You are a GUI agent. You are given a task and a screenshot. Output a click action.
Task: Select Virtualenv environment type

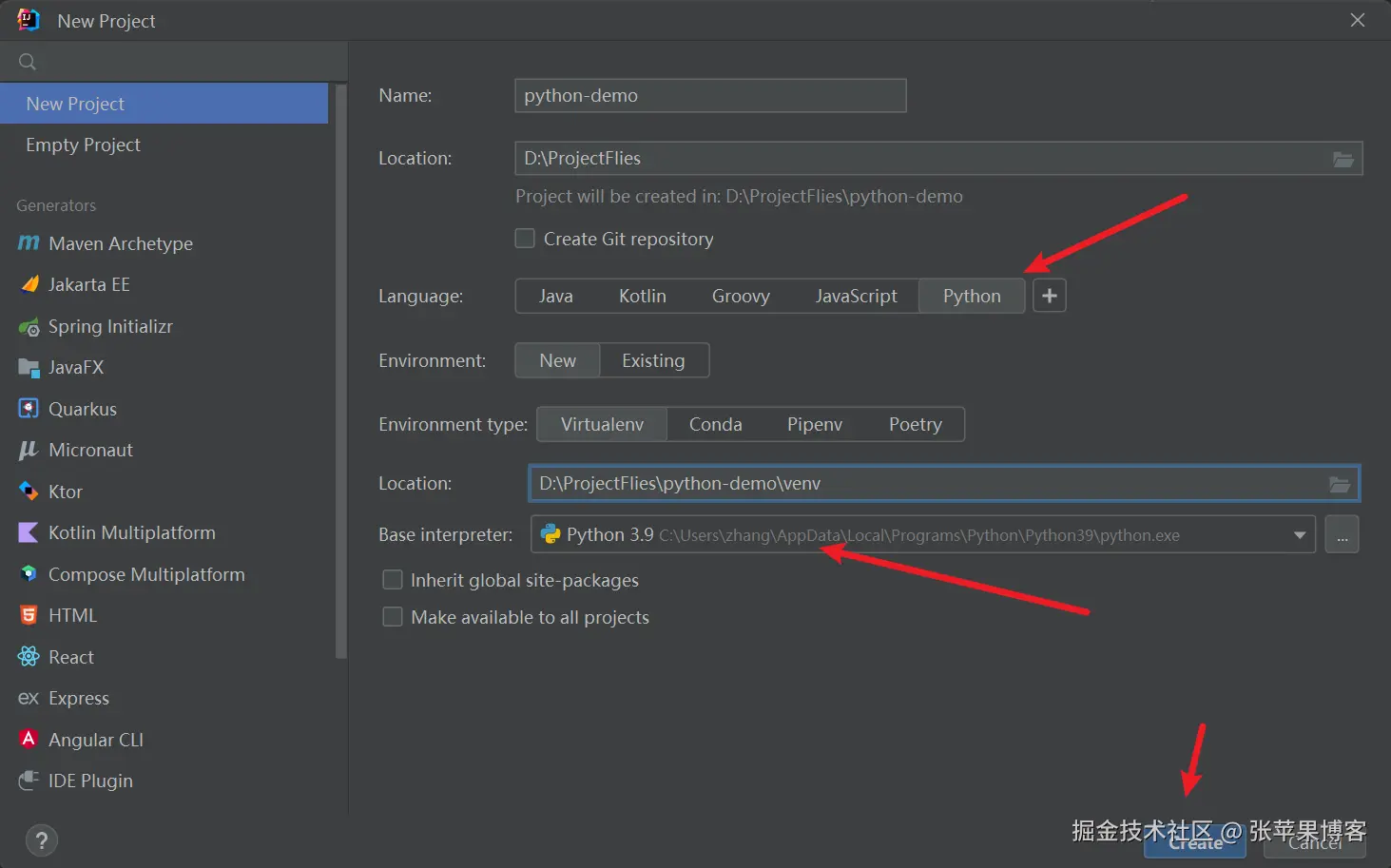click(x=602, y=424)
